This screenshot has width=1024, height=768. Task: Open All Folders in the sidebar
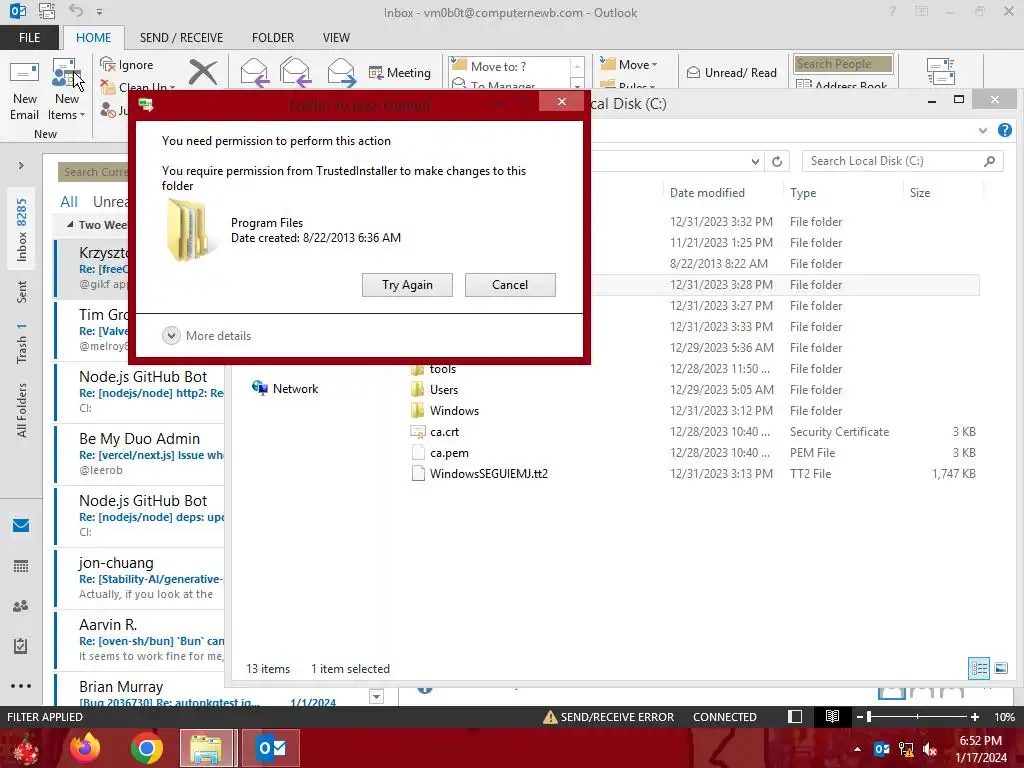click(x=22, y=410)
